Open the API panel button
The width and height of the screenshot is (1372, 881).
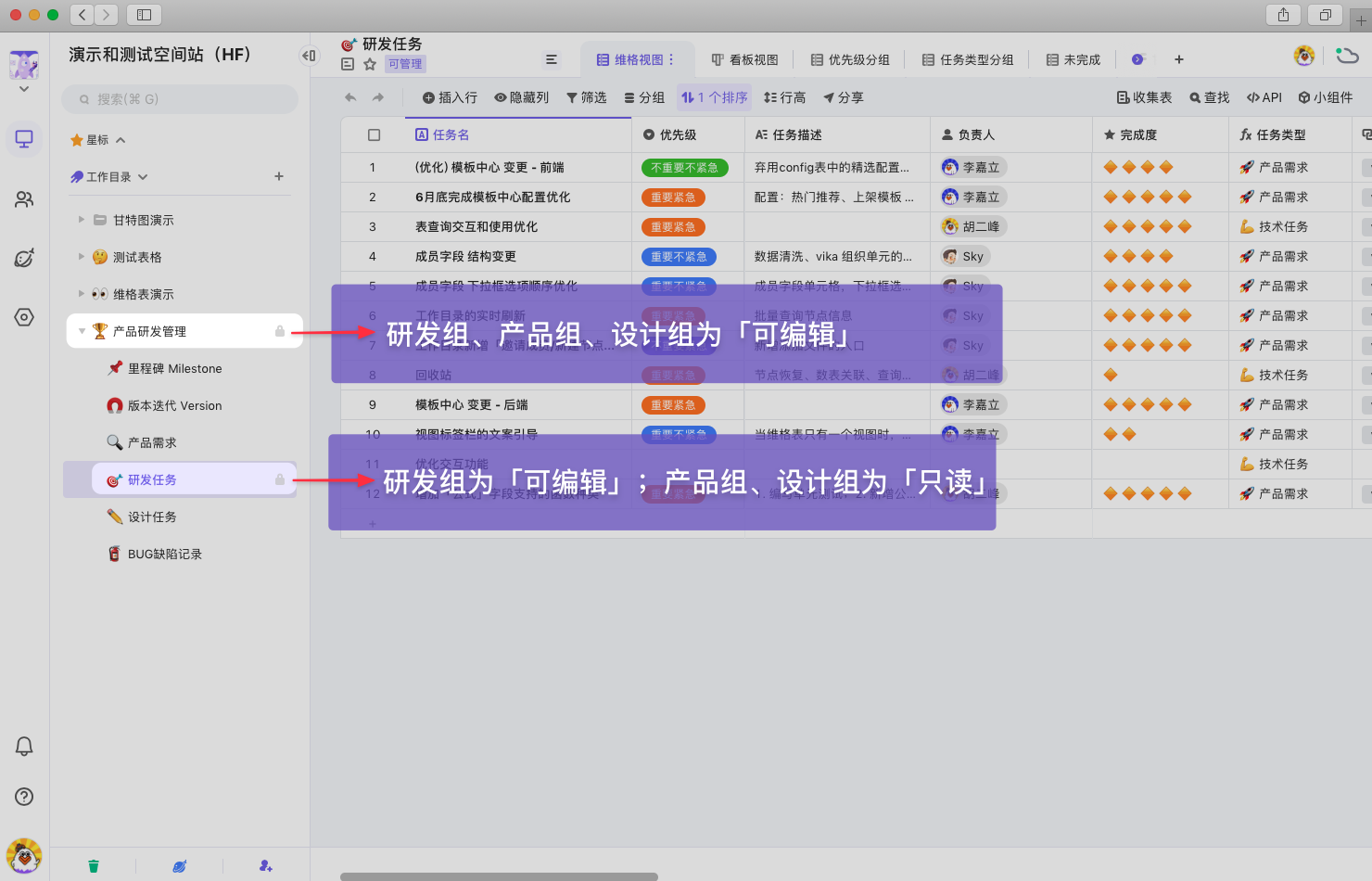(x=1264, y=97)
